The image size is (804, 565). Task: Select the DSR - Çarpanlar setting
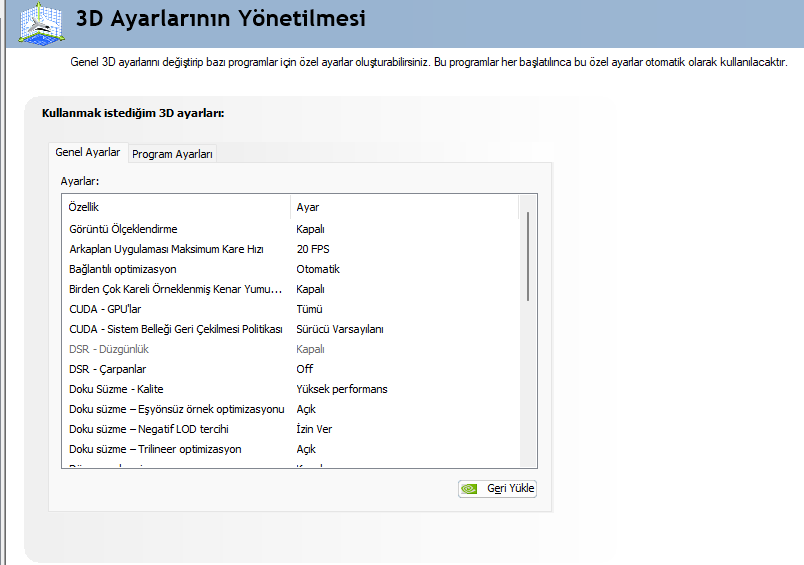pyautogui.click(x=290, y=369)
